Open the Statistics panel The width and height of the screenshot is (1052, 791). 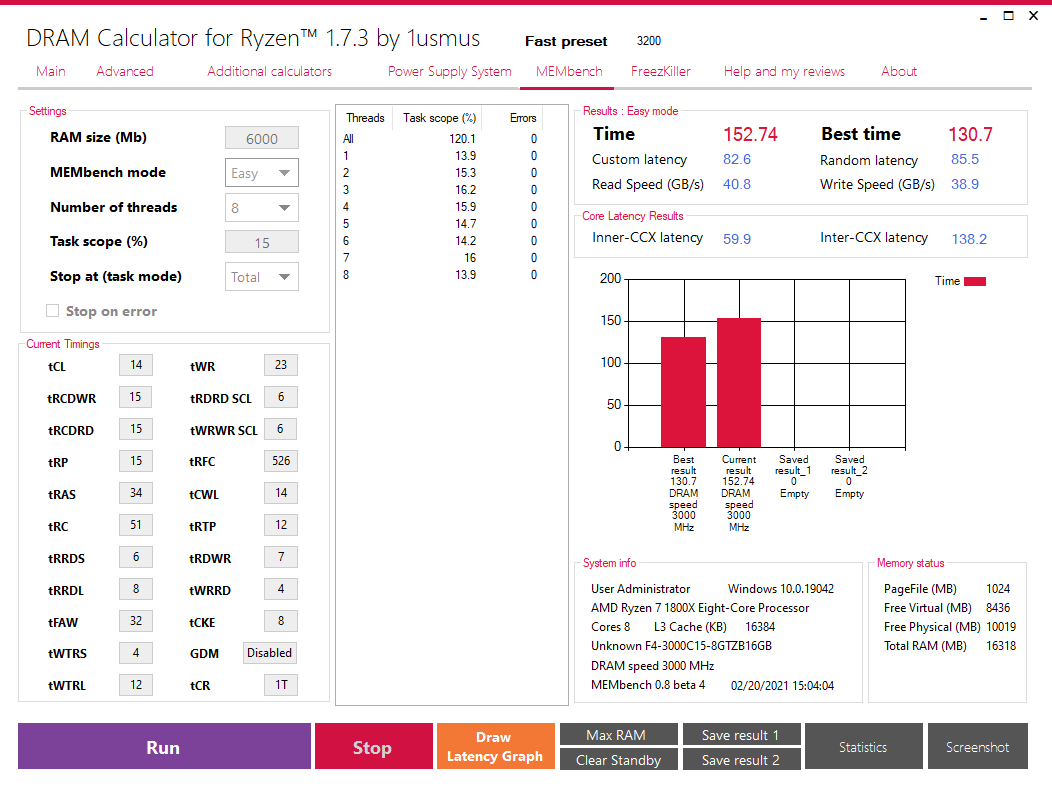coord(863,747)
